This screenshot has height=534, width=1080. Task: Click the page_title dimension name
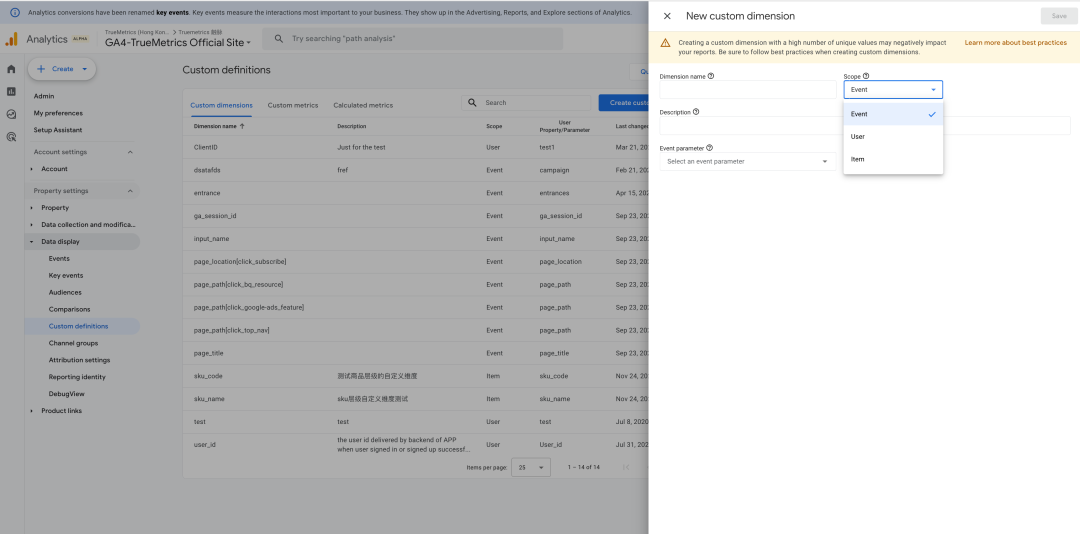click(209, 353)
